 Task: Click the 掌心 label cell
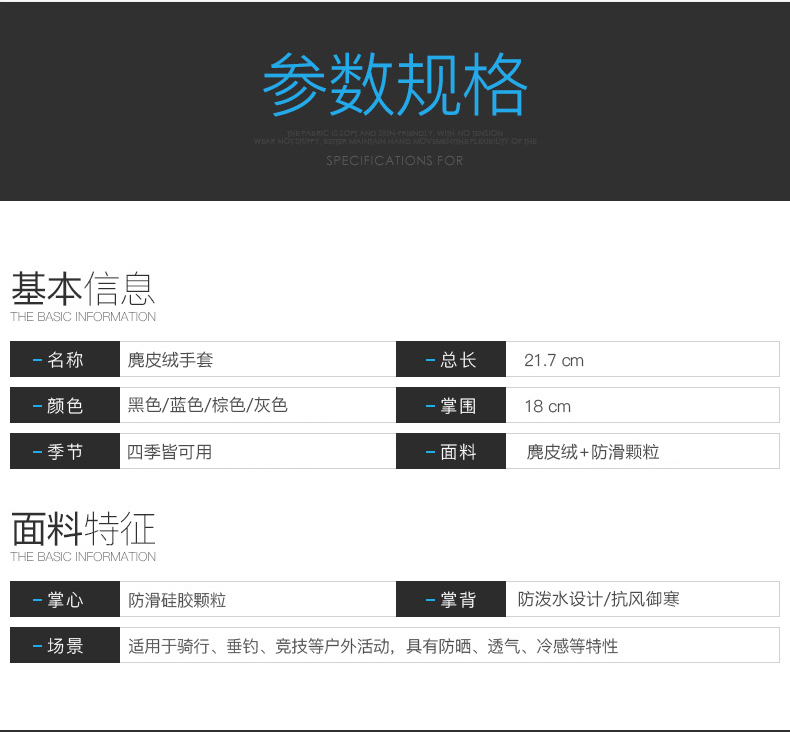[x=65, y=599]
